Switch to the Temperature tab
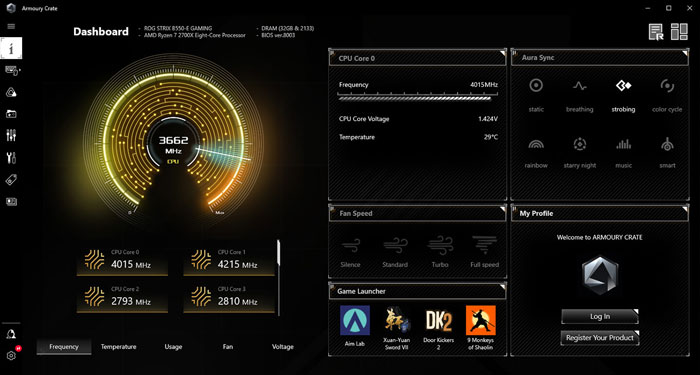Viewport: 700px width, 375px height. click(x=118, y=347)
